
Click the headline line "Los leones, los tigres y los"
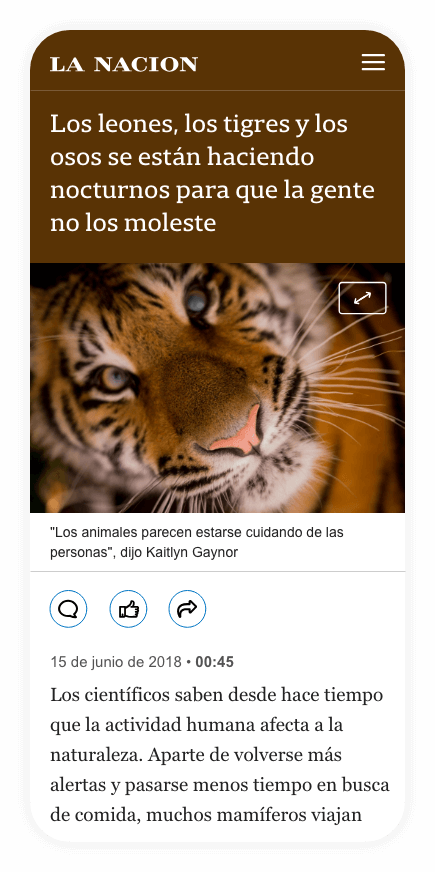(x=199, y=124)
